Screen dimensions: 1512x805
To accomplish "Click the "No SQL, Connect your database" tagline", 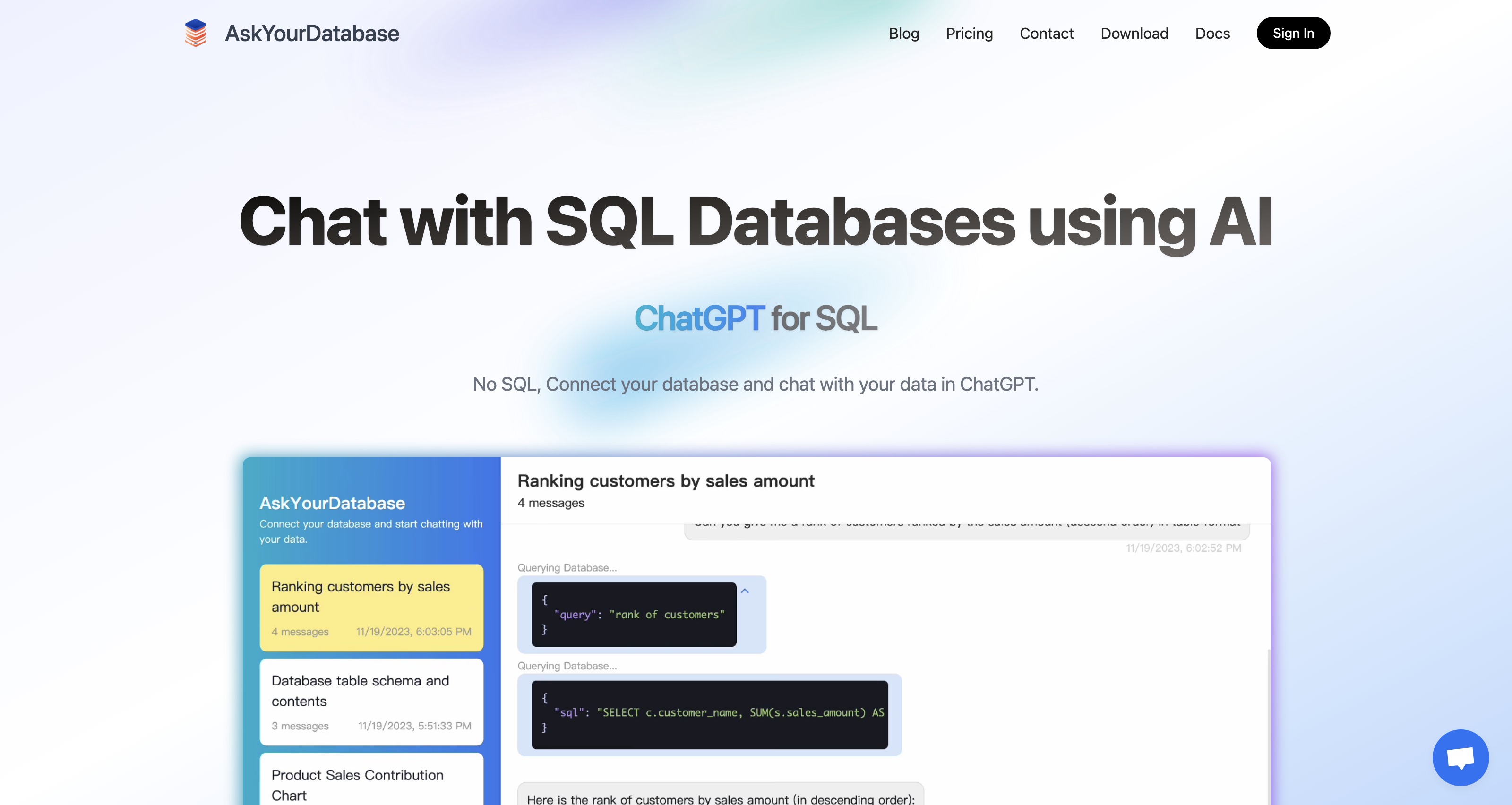I will 756,384.
